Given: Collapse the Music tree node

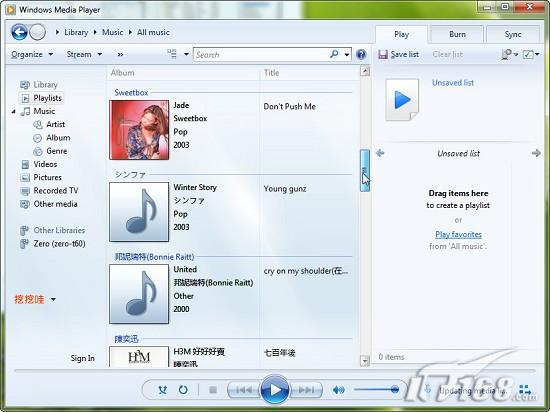Looking at the screenshot, I should [13, 112].
